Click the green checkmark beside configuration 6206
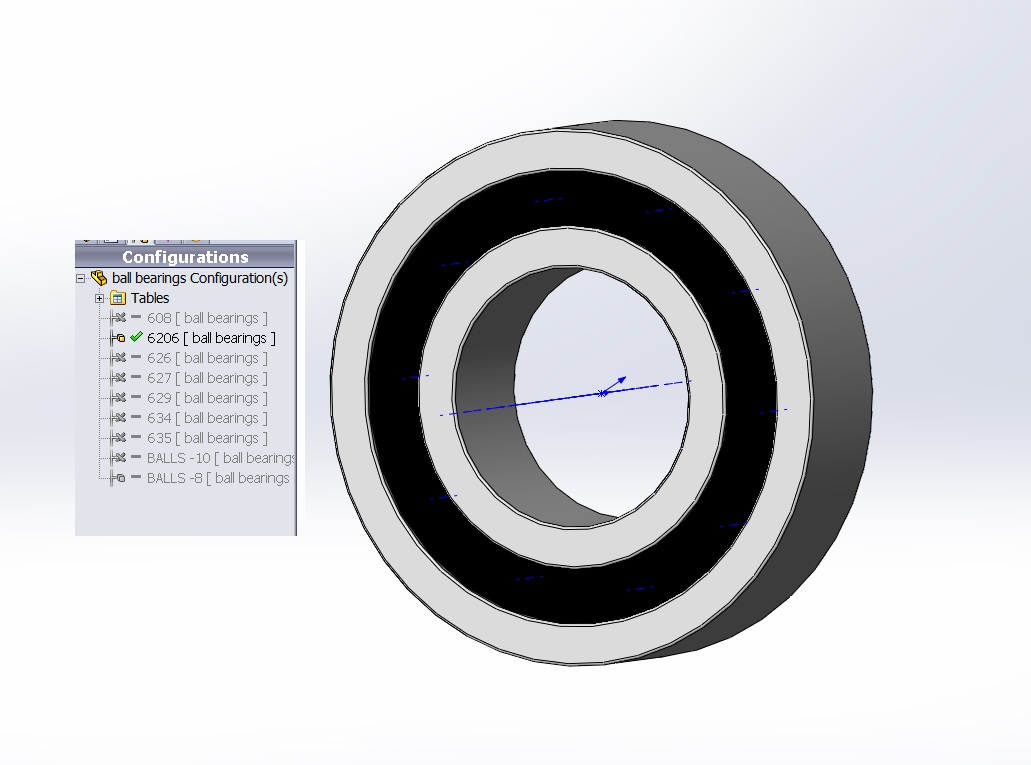Image resolution: width=1031 pixels, height=765 pixels. click(x=136, y=337)
